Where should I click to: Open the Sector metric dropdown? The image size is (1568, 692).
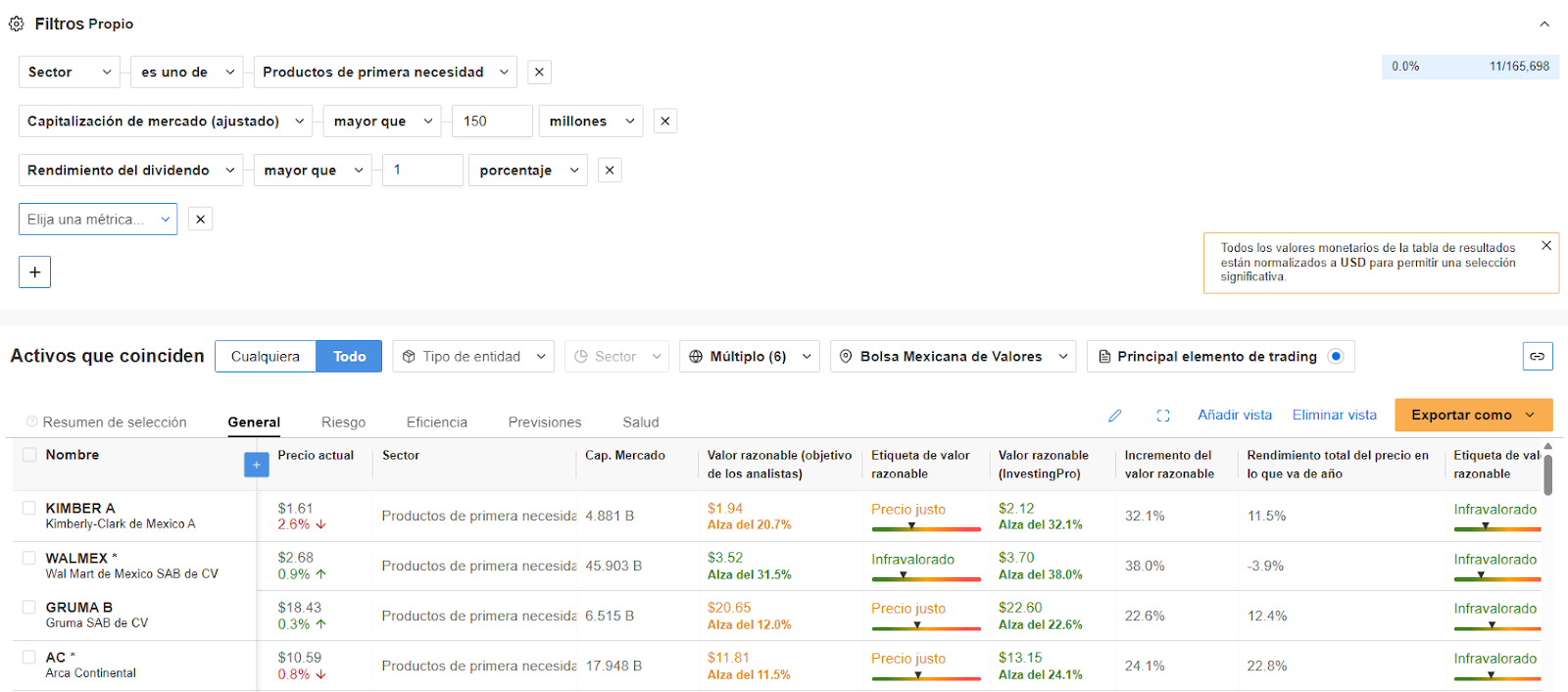[70, 73]
